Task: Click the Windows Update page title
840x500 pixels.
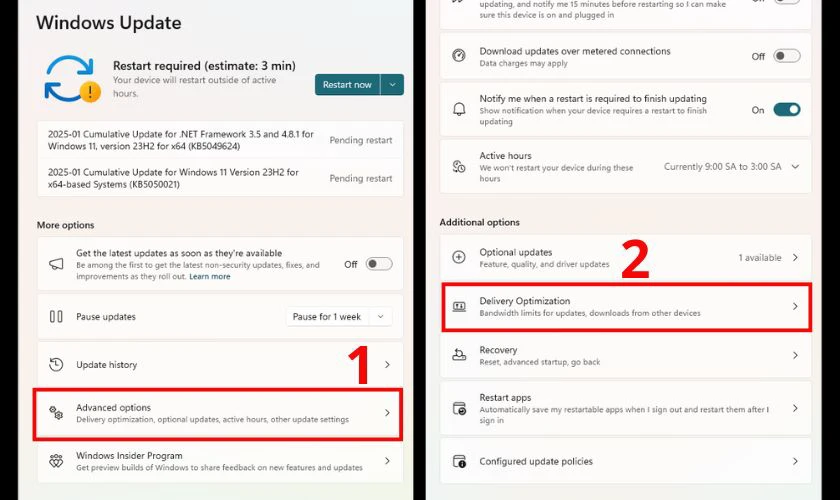Action: [x=109, y=23]
